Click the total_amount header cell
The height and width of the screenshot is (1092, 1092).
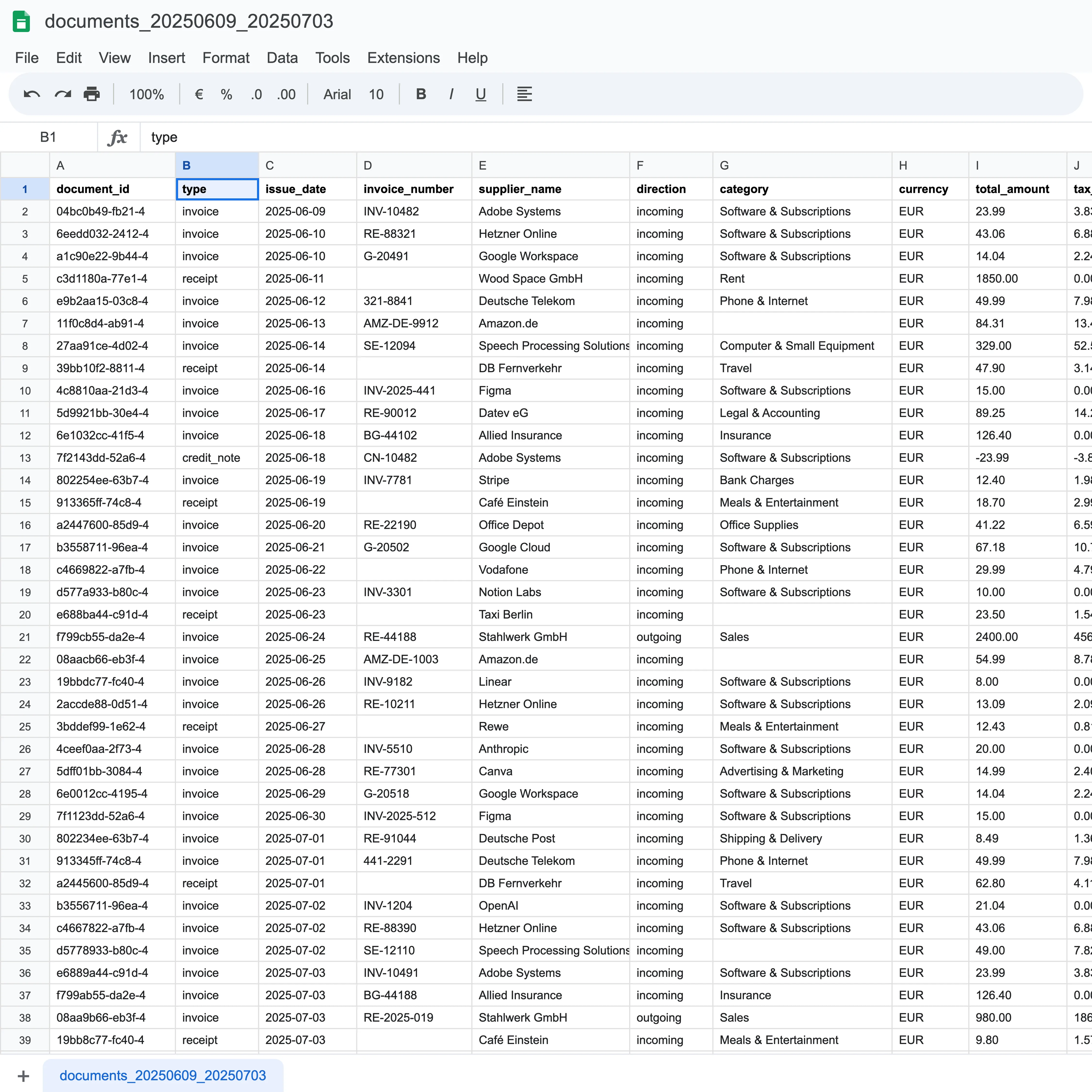1018,189
